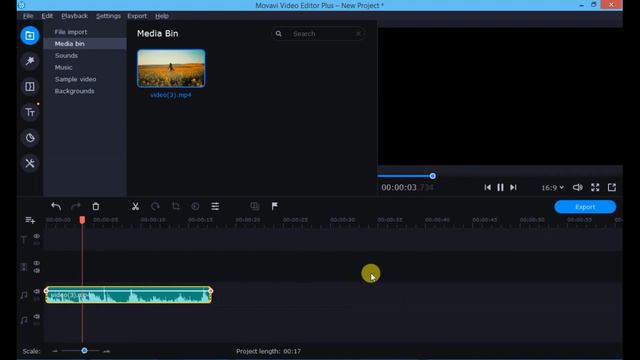
Task: Skip to next frame in preview
Action: [x=513, y=187]
